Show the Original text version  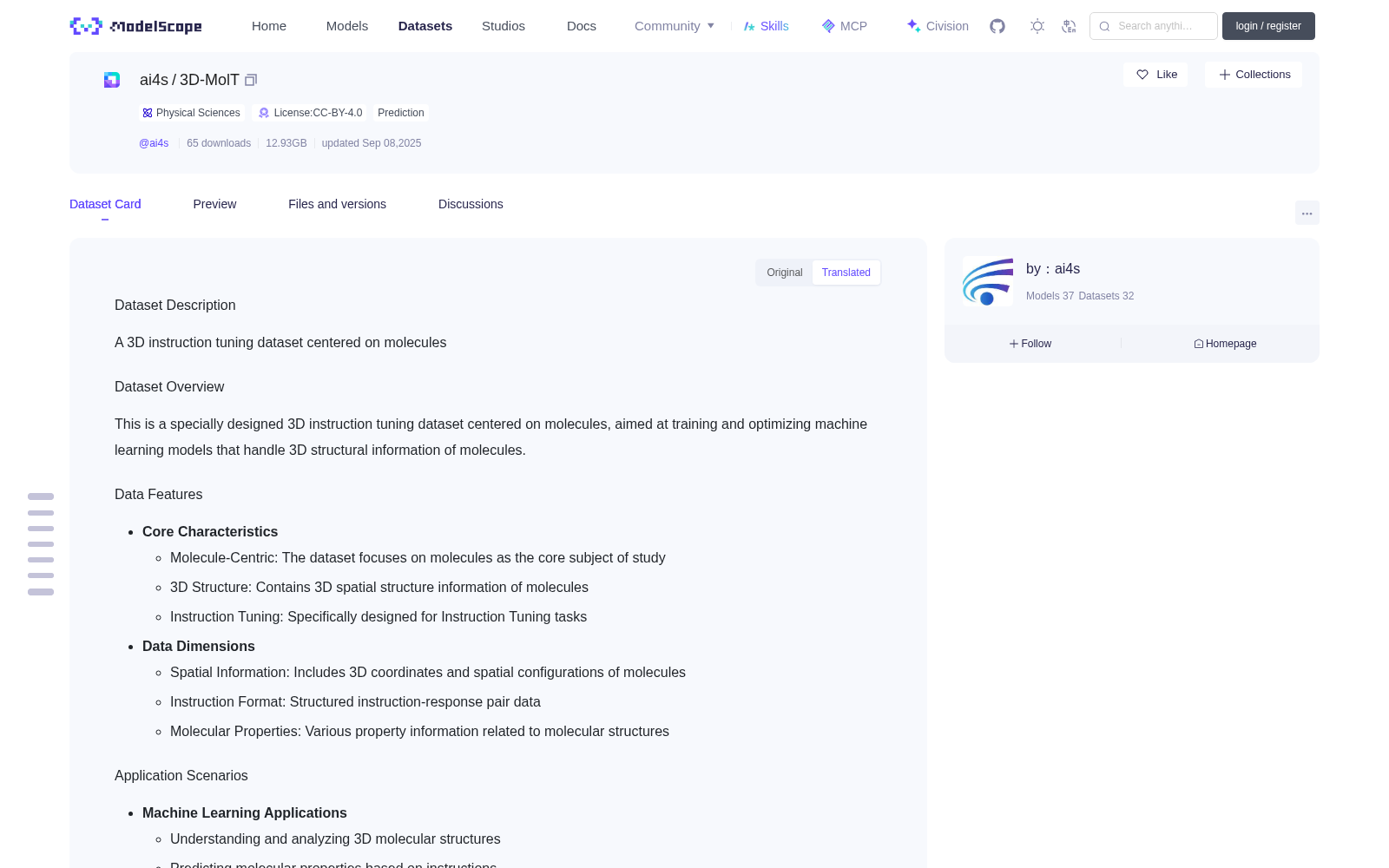point(785,273)
